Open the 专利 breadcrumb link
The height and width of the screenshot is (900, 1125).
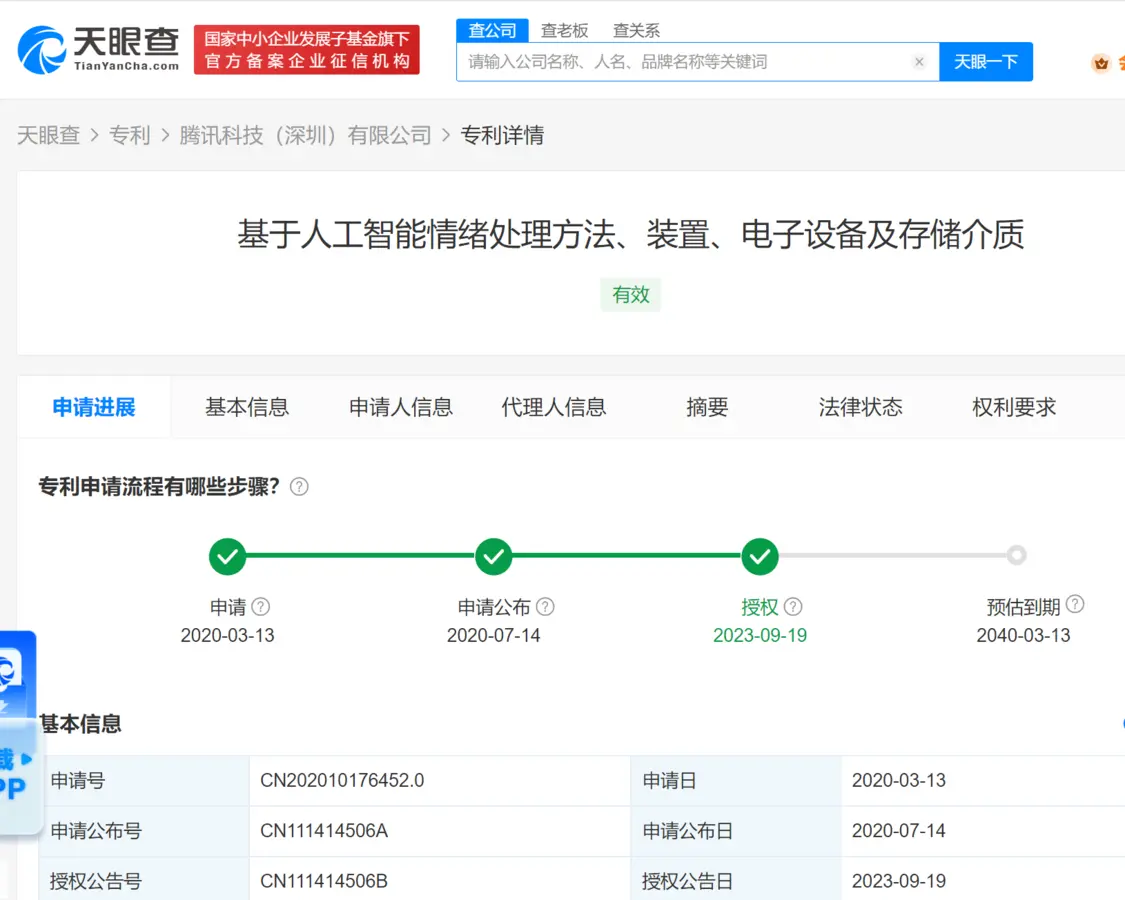[130, 135]
